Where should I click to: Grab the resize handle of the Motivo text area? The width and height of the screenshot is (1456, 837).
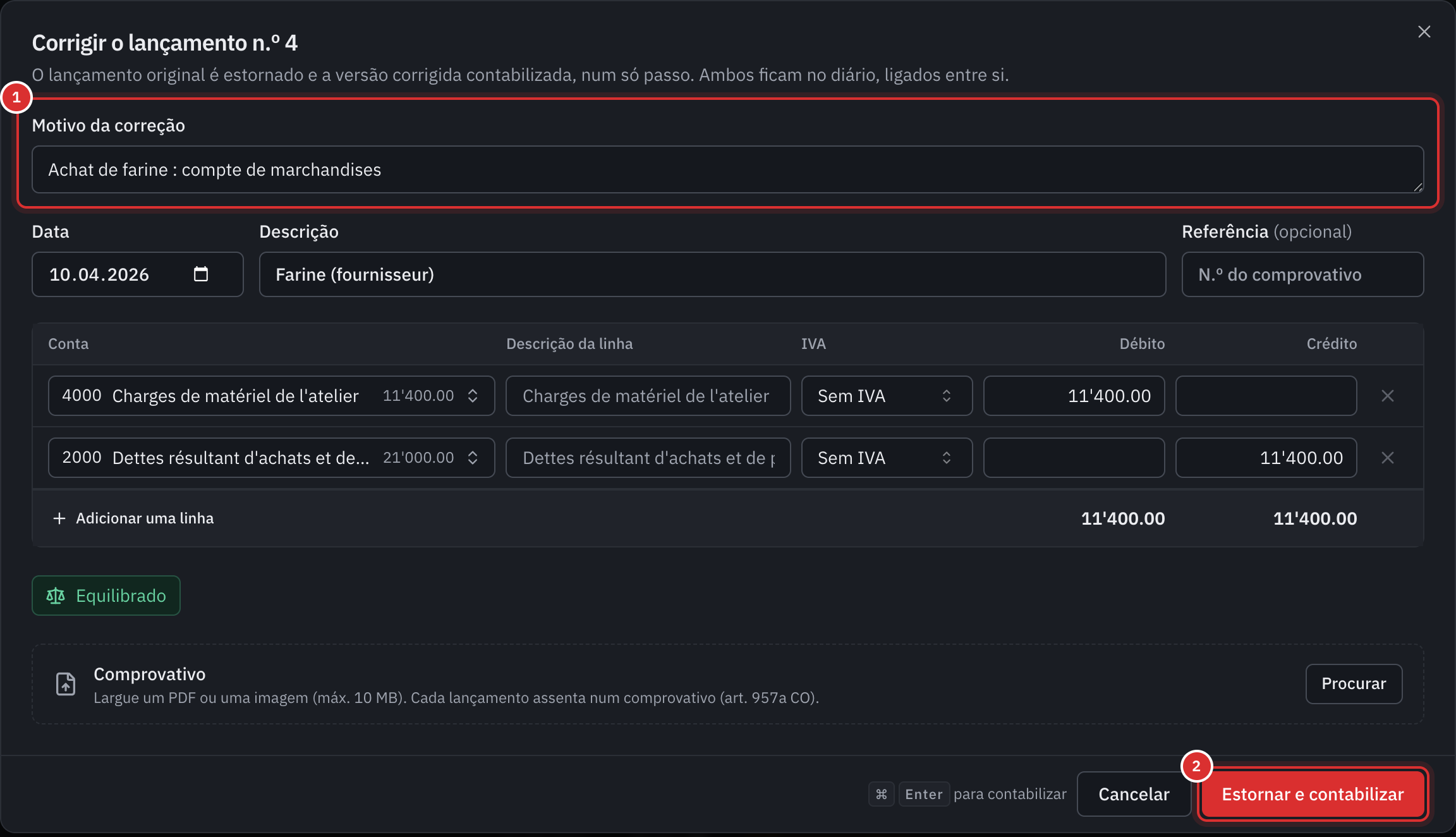(1417, 187)
